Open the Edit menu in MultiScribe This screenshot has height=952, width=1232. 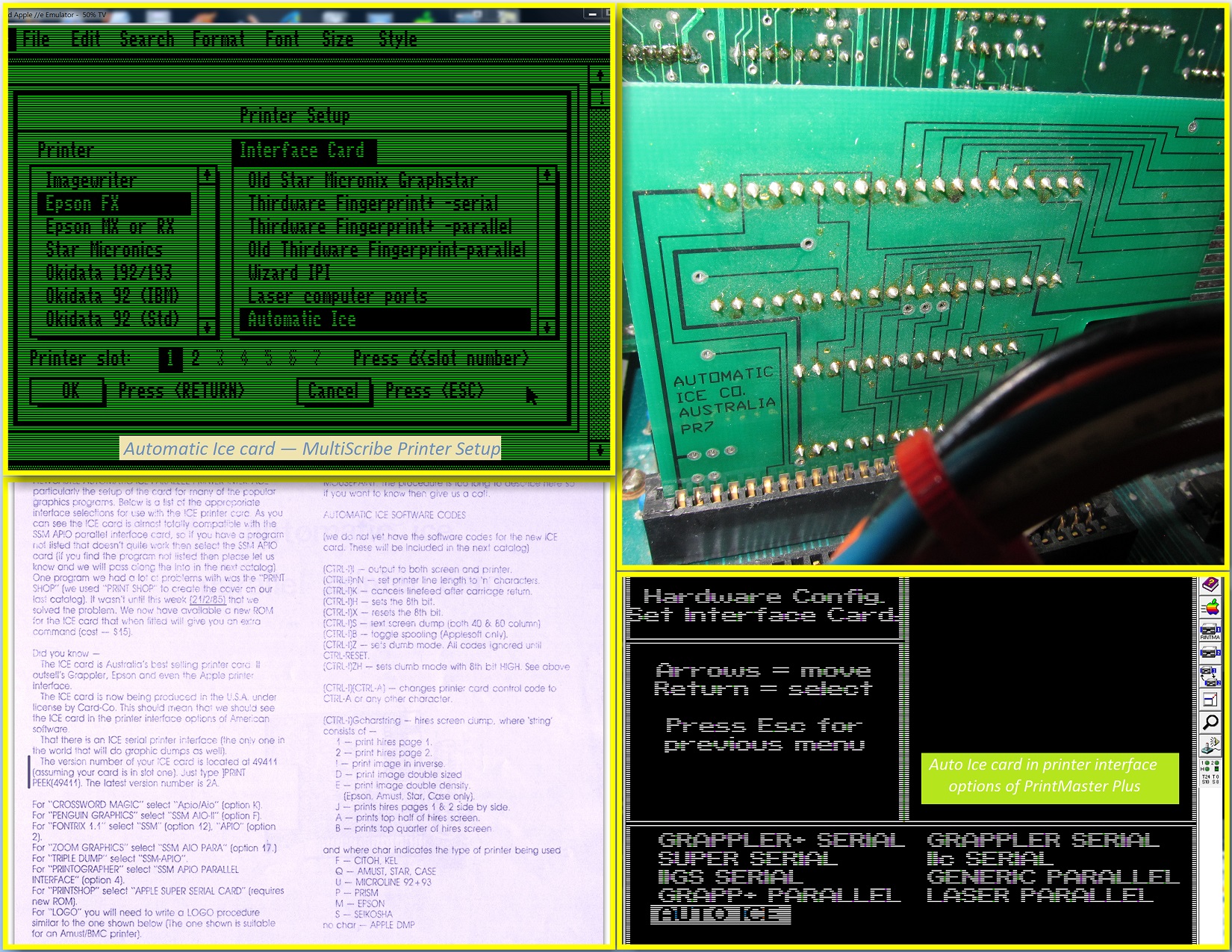pyautogui.click(x=85, y=39)
